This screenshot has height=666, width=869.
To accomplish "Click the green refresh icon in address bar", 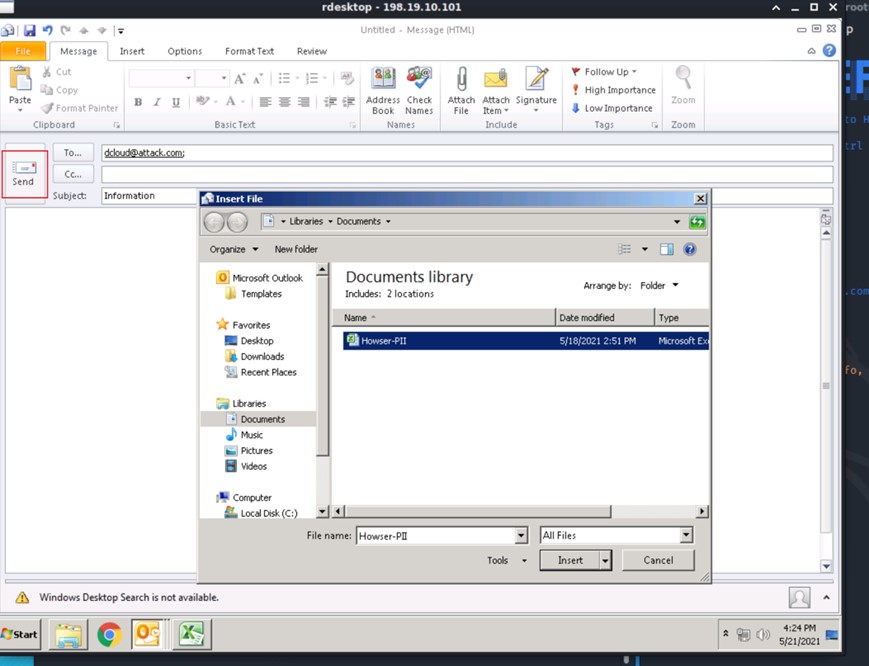I will (x=697, y=222).
